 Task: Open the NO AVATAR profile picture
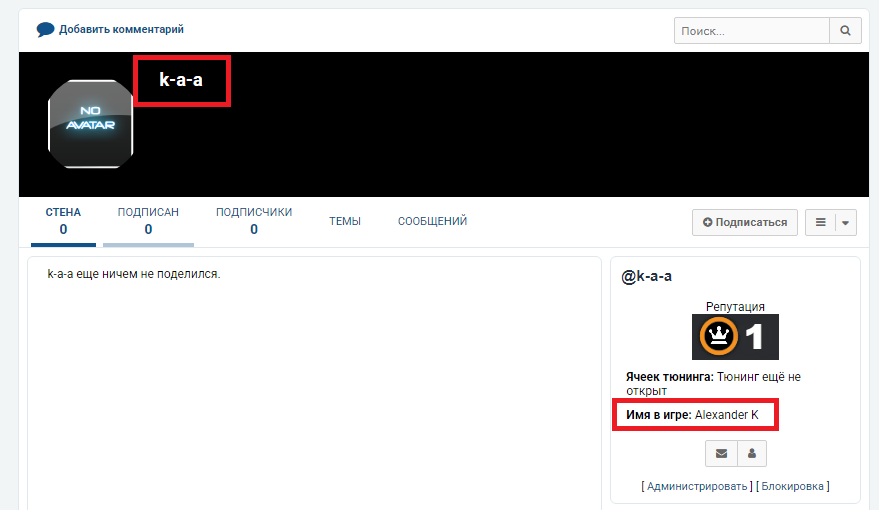coord(90,124)
